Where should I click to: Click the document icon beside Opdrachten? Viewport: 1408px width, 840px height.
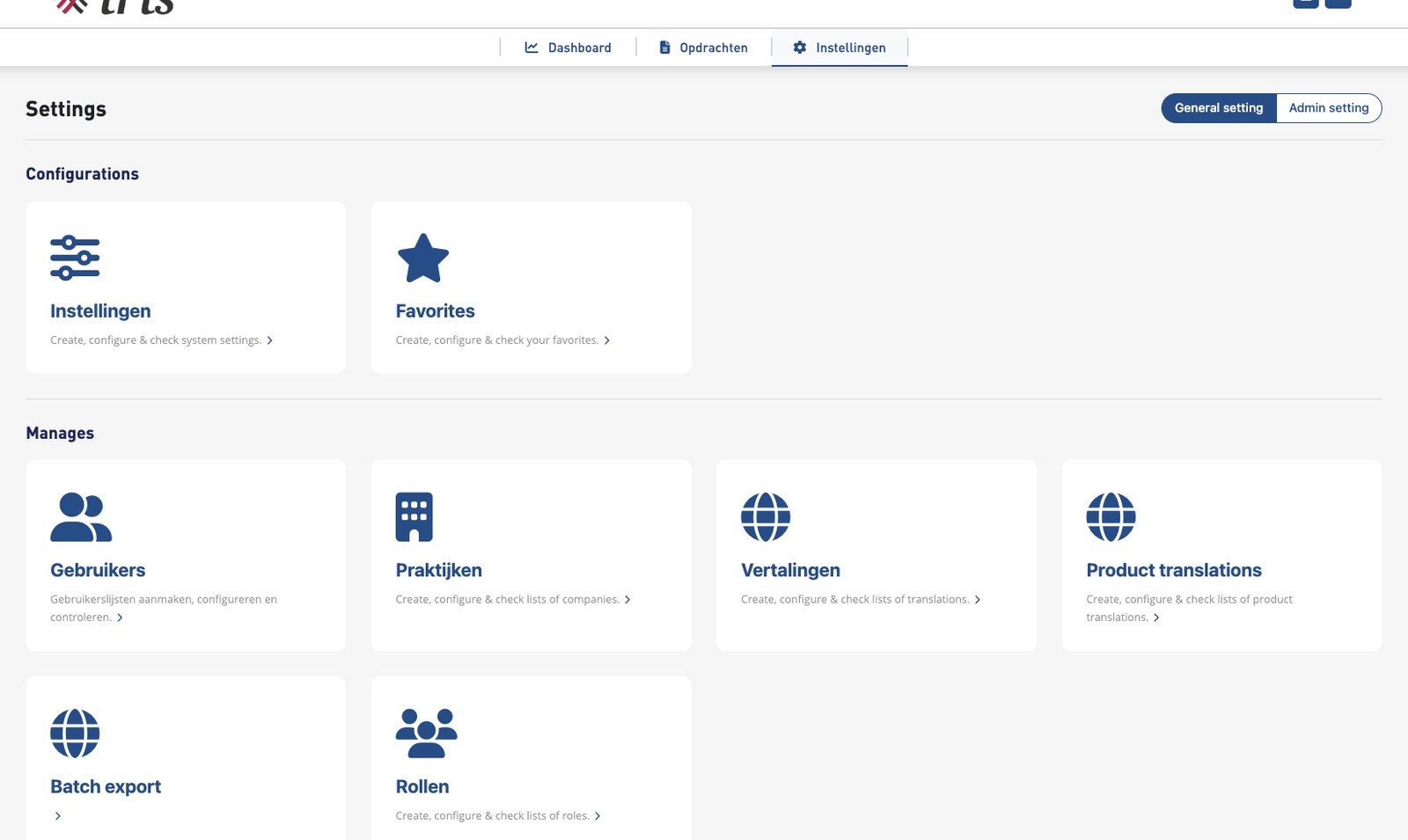[664, 47]
